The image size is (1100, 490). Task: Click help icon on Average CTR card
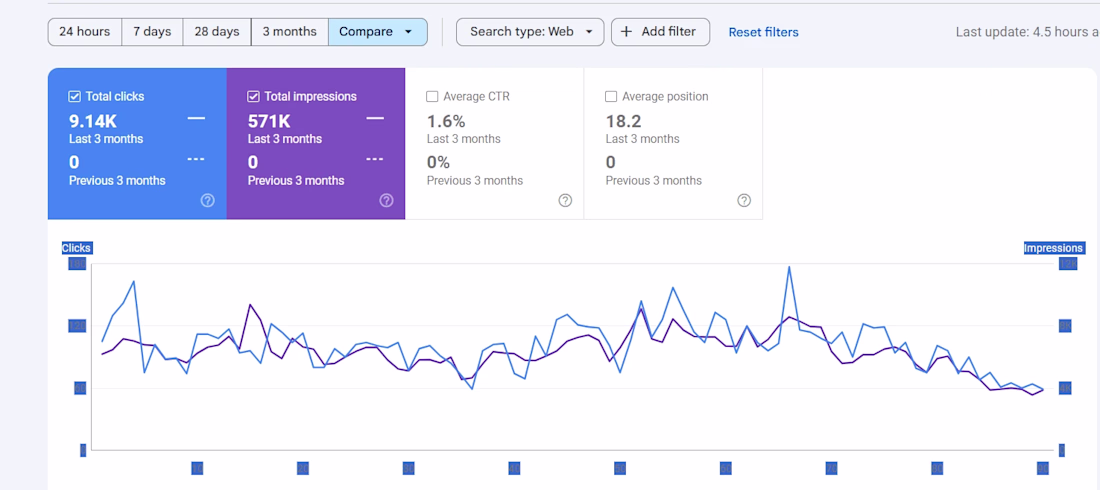[x=565, y=200]
